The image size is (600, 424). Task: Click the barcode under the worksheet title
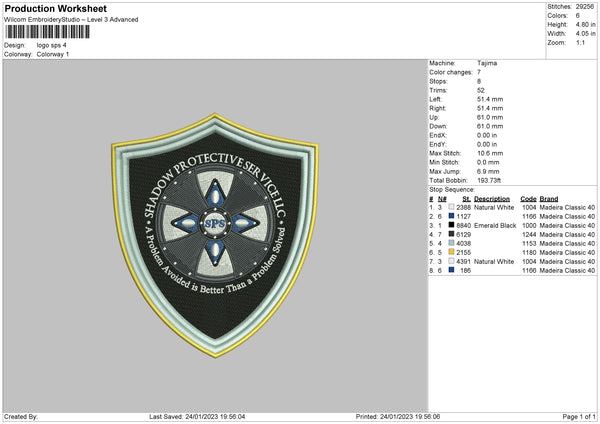(x=47, y=31)
